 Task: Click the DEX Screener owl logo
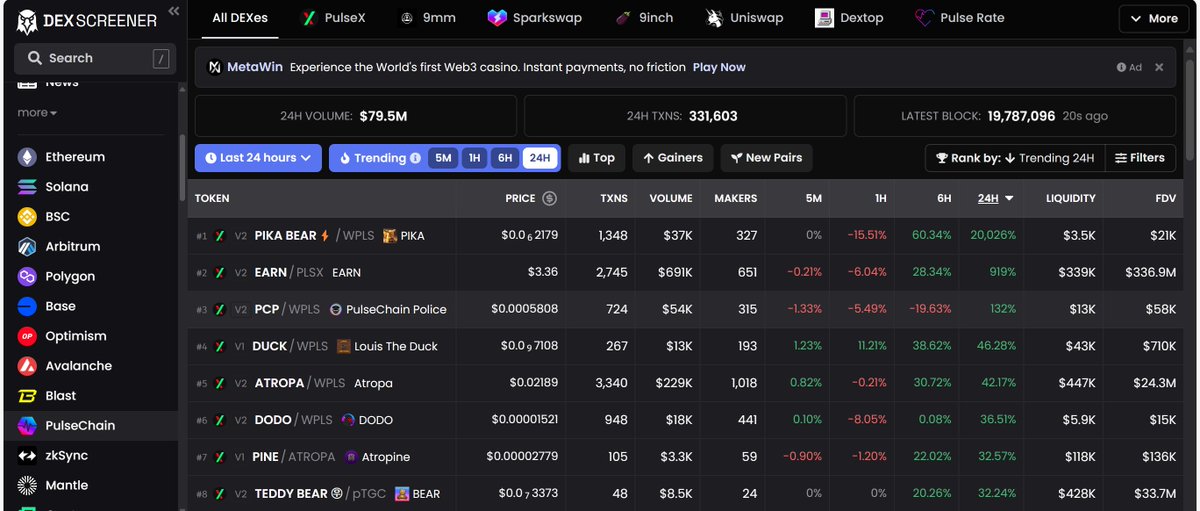[27, 20]
